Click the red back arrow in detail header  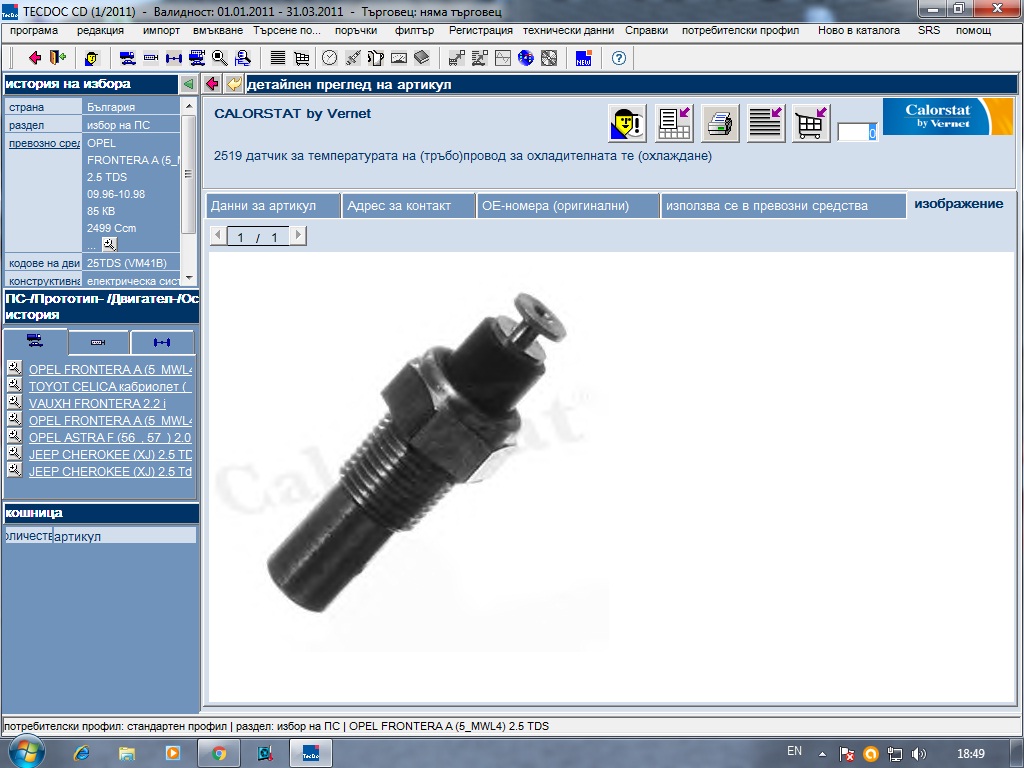pyautogui.click(x=211, y=84)
